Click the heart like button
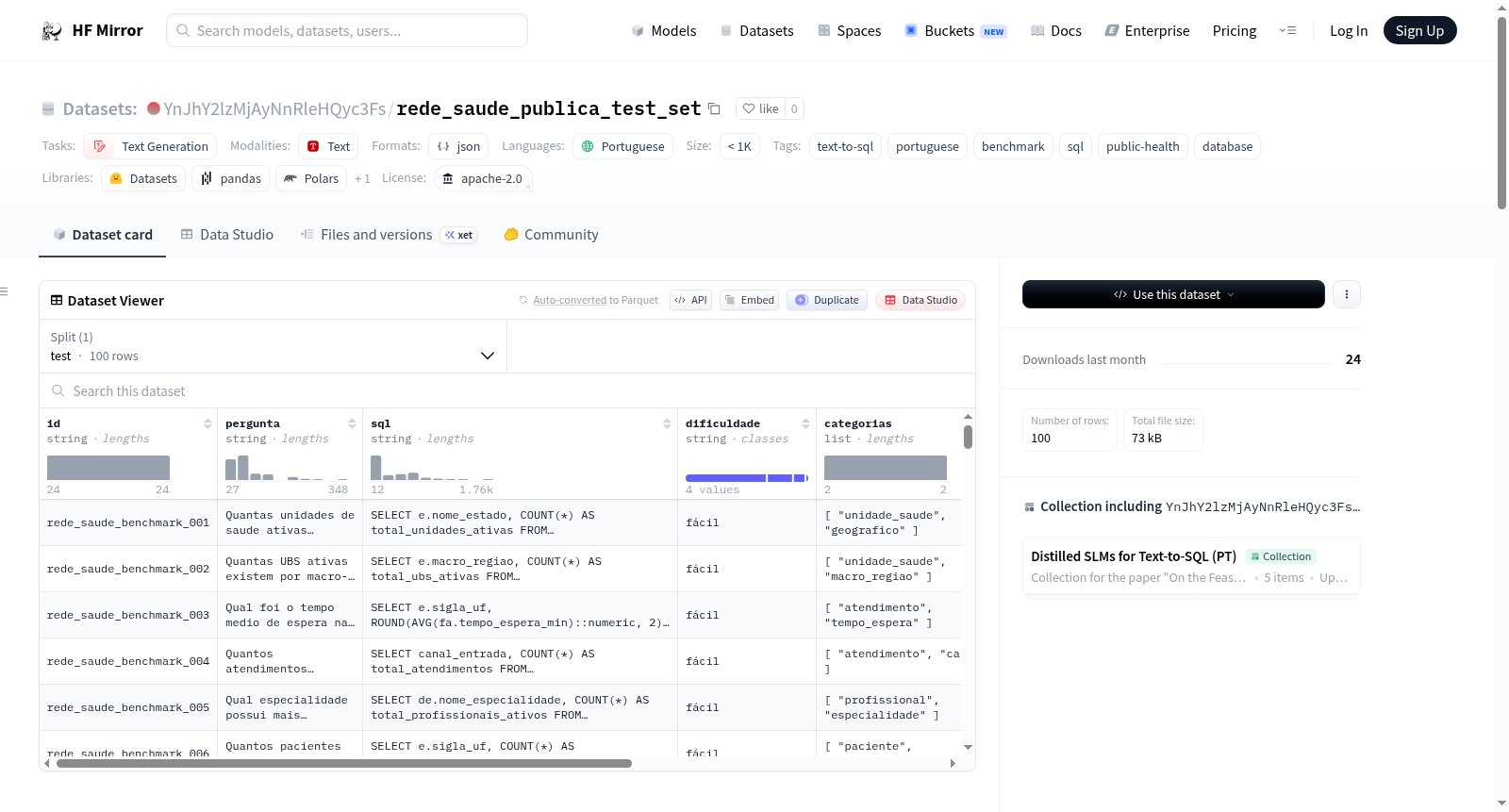The height and width of the screenshot is (812, 1509). 760,109
